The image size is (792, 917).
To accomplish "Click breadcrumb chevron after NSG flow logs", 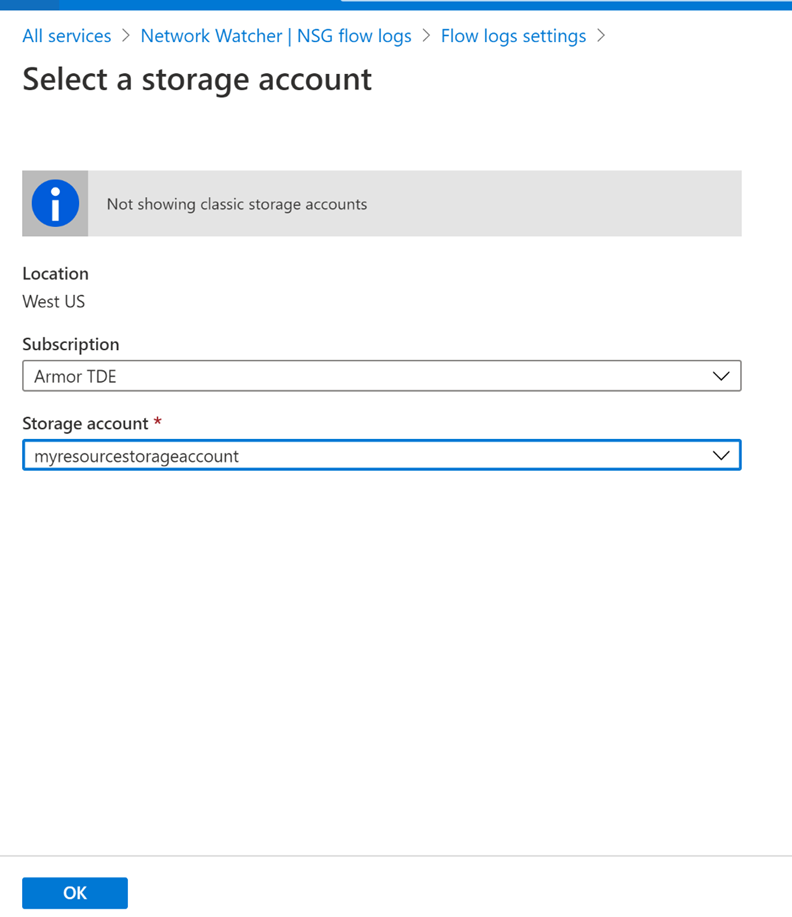I will (426, 36).
